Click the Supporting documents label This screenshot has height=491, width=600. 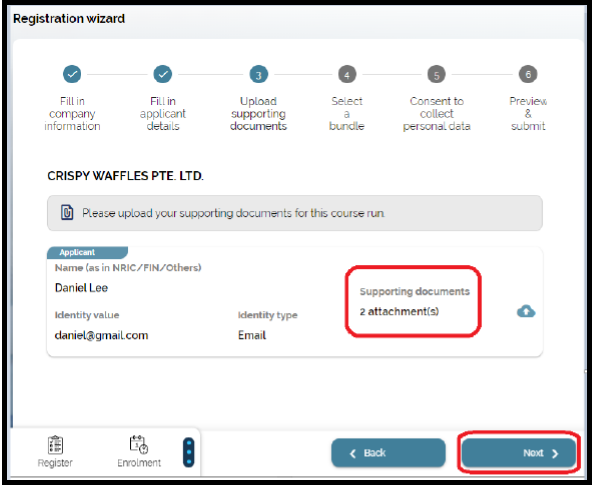point(414,292)
